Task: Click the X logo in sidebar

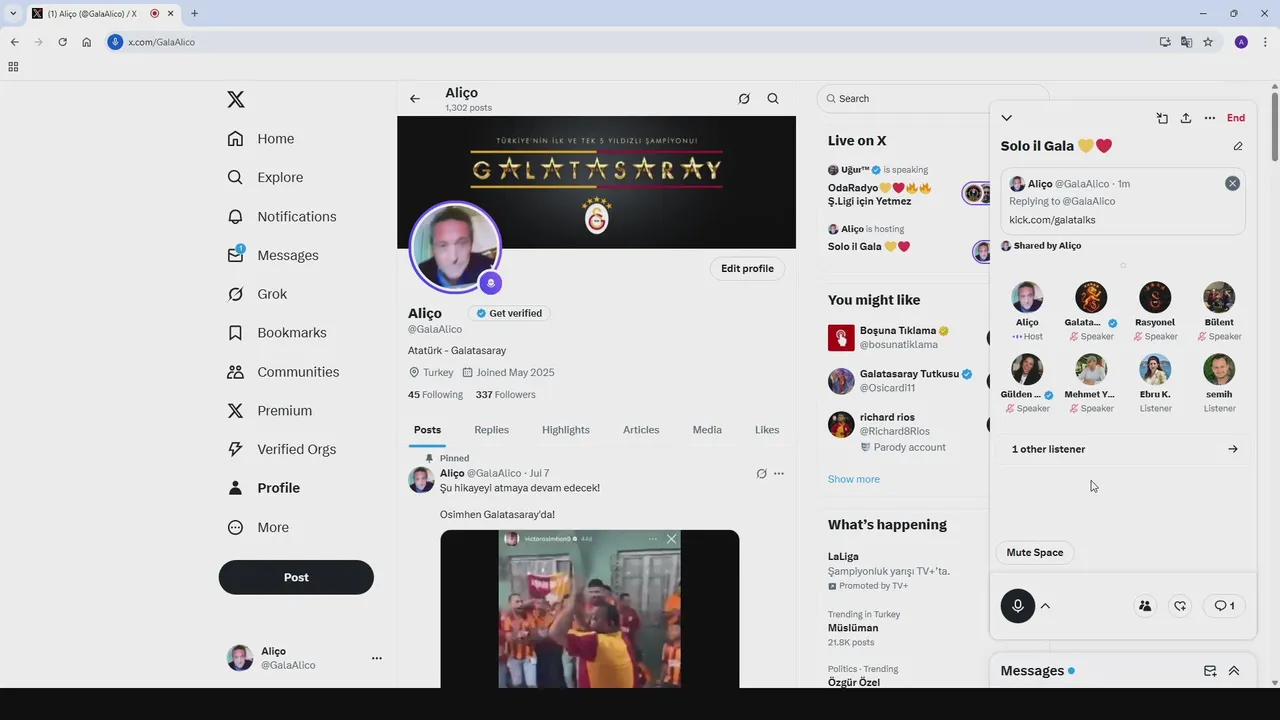Action: 236,99
